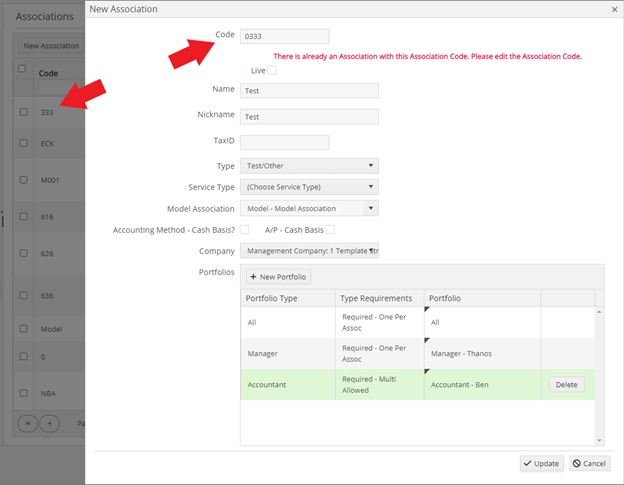
Task: Delete the Accountant portfolio row
Action: 566,384
